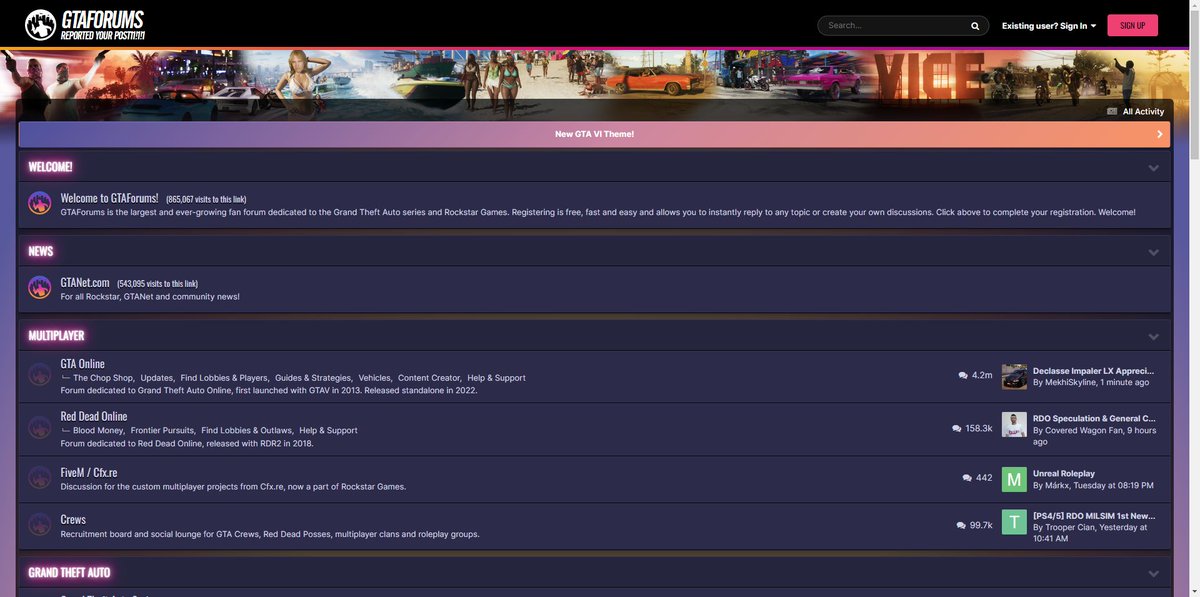Image resolution: width=1200 pixels, height=597 pixels.
Task: Open New GTA VI Theme! announcement
Action: [x=594, y=134]
